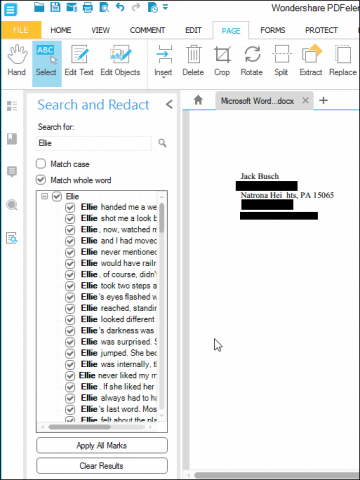The width and height of the screenshot is (360, 480).
Task: Open the search panel sidebar icon
Action: (x=12, y=205)
